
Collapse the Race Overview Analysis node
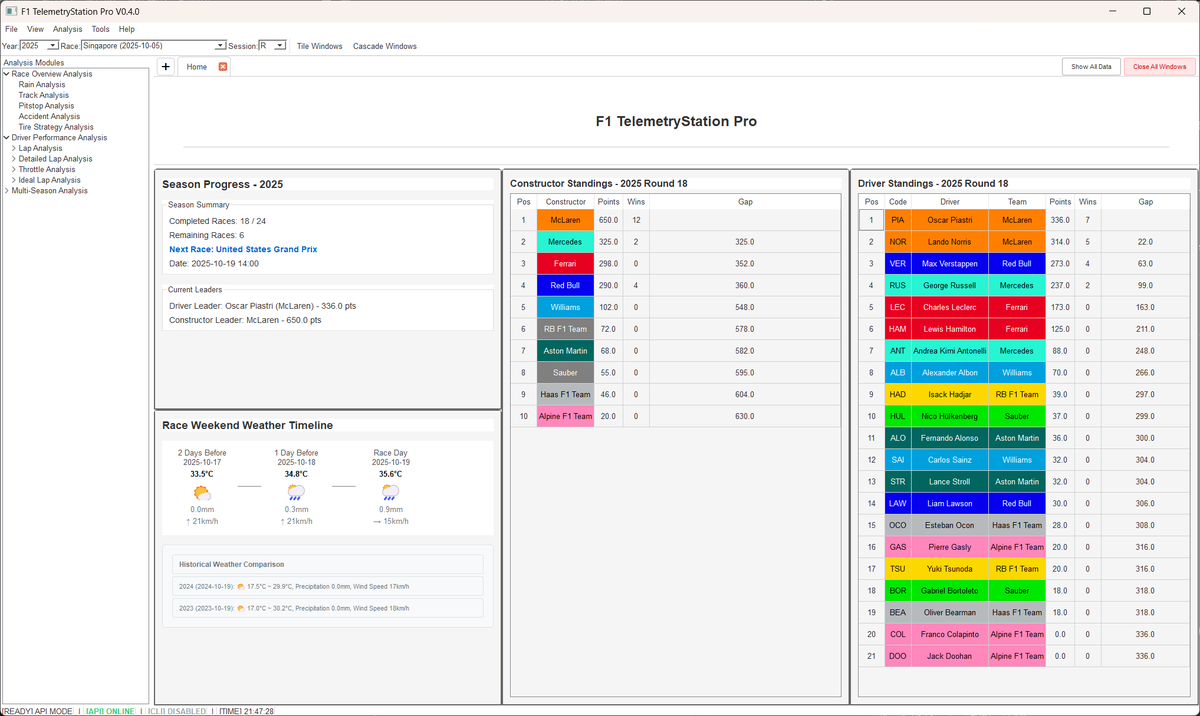(x=7, y=74)
